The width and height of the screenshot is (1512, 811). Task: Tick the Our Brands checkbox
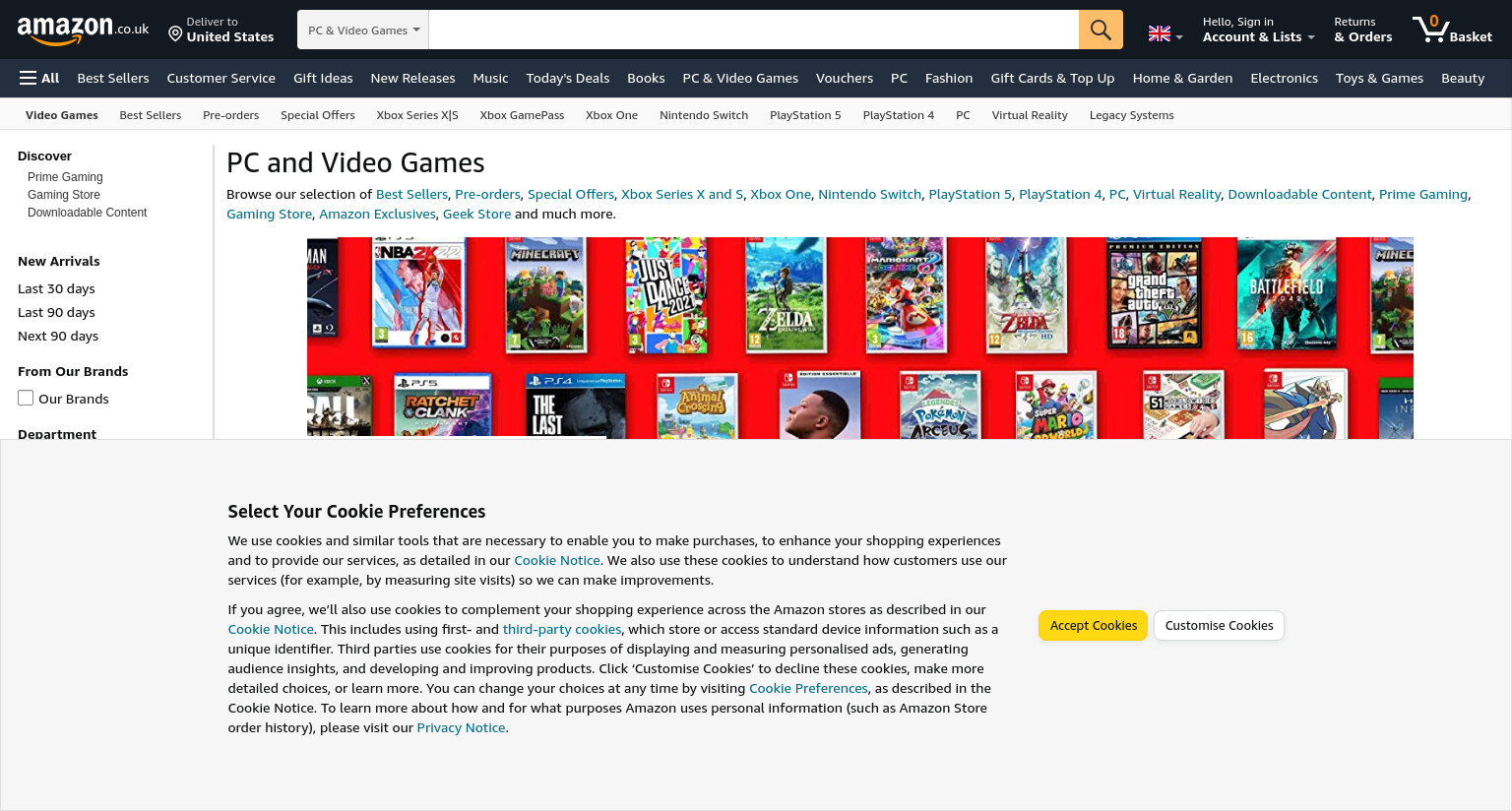point(26,398)
